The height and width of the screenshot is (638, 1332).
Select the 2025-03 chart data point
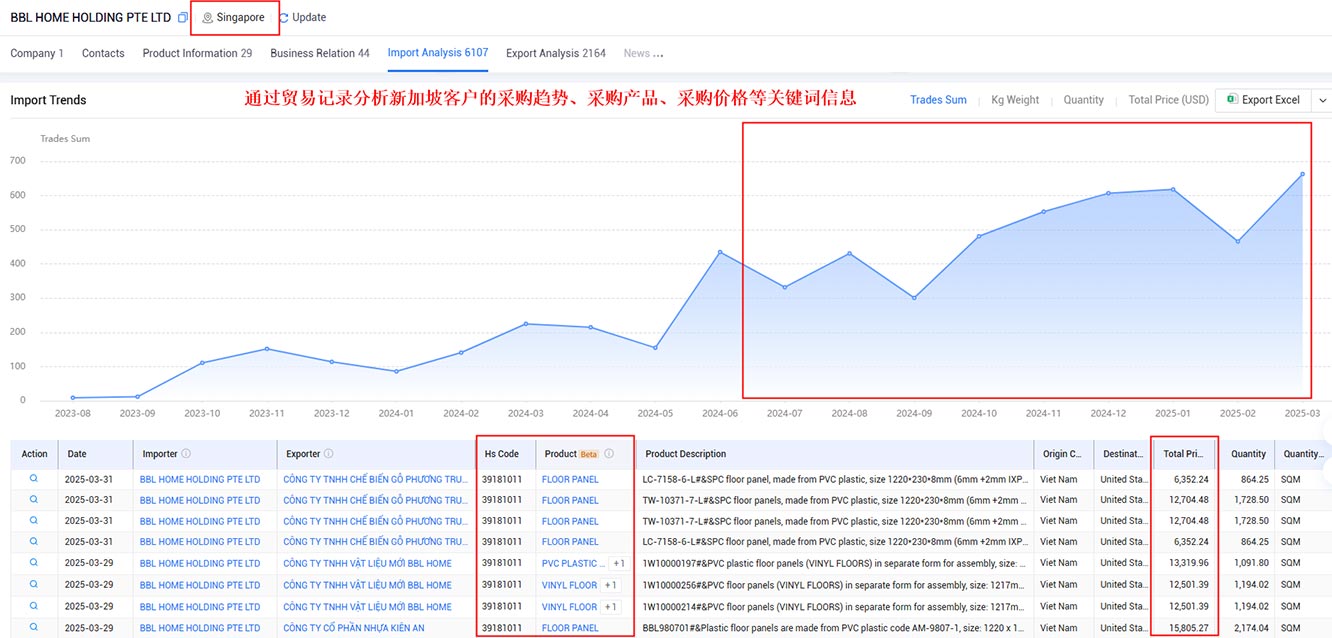1302,173
